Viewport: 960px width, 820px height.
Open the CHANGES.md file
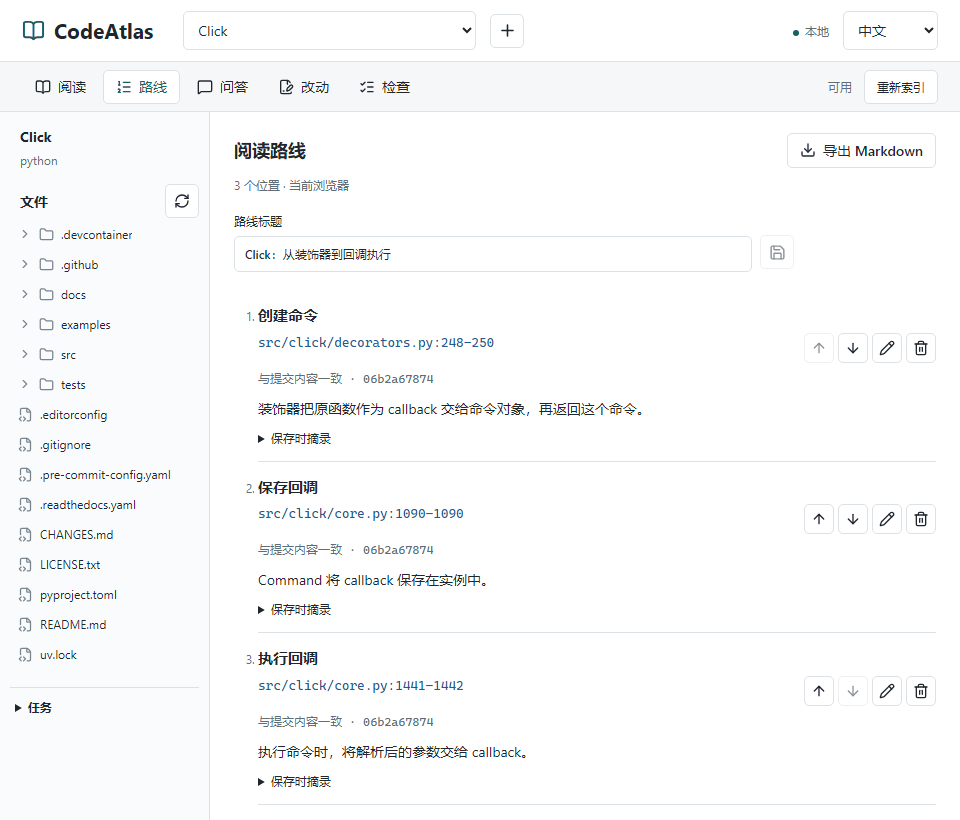77,535
